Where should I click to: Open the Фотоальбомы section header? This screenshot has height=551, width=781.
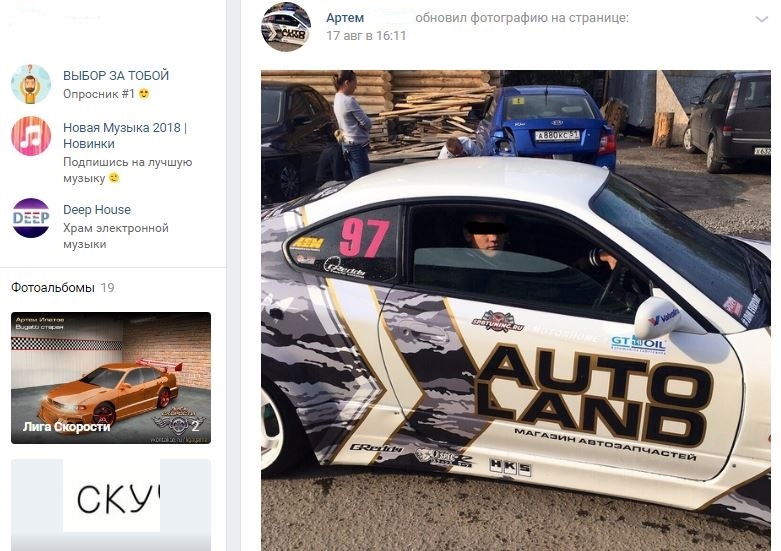[53, 287]
